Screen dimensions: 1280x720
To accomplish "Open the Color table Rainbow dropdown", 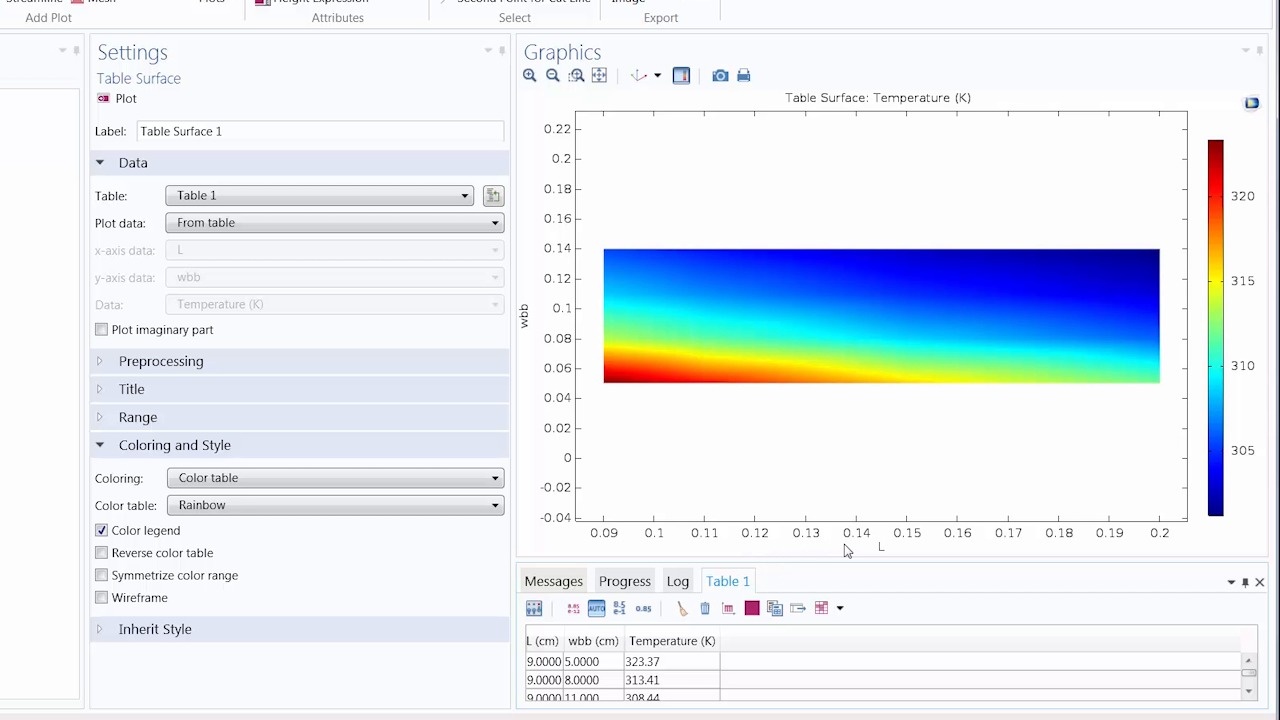I will pos(335,505).
